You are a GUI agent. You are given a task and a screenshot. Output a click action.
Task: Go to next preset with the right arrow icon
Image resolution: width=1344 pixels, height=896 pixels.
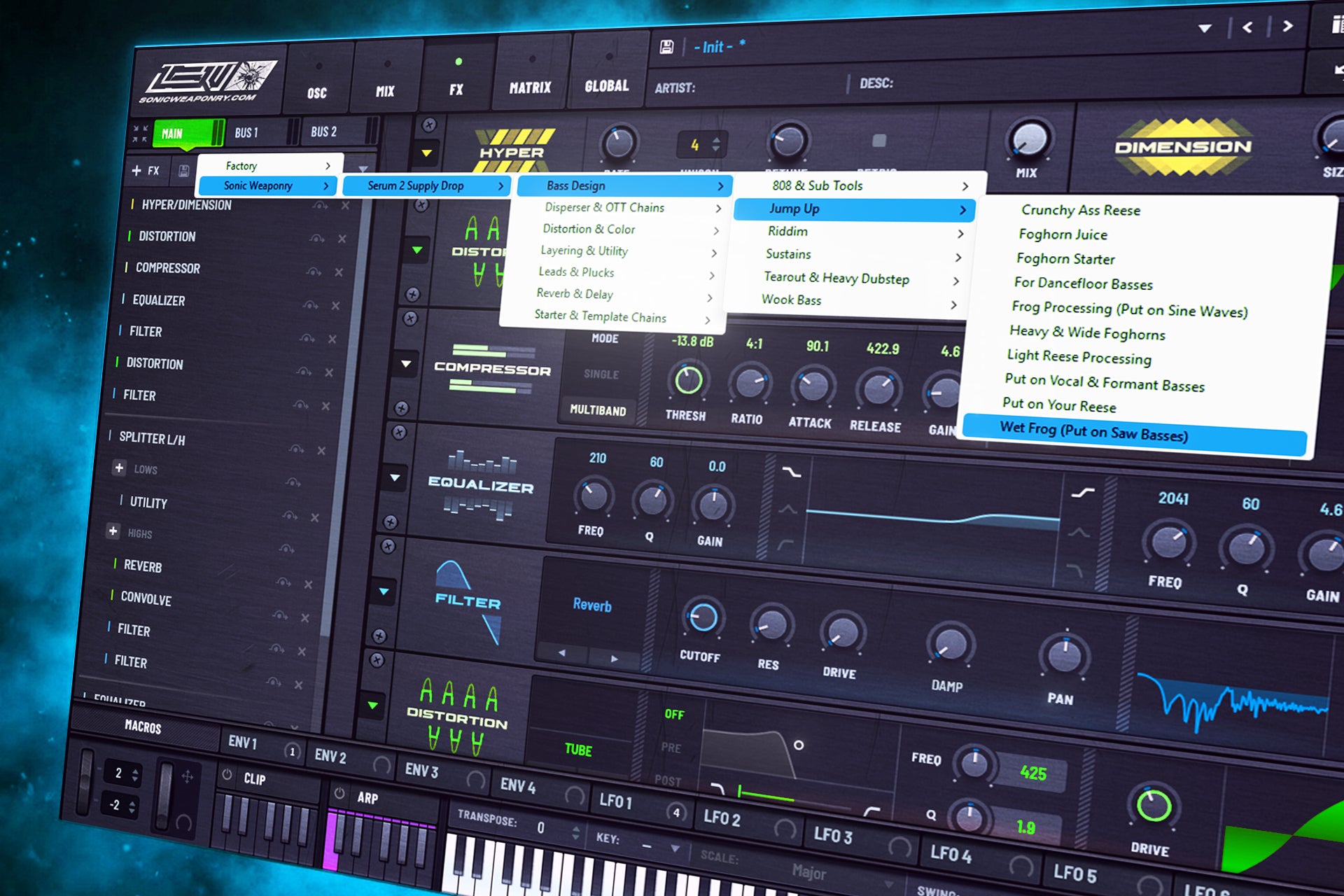coord(1288,27)
